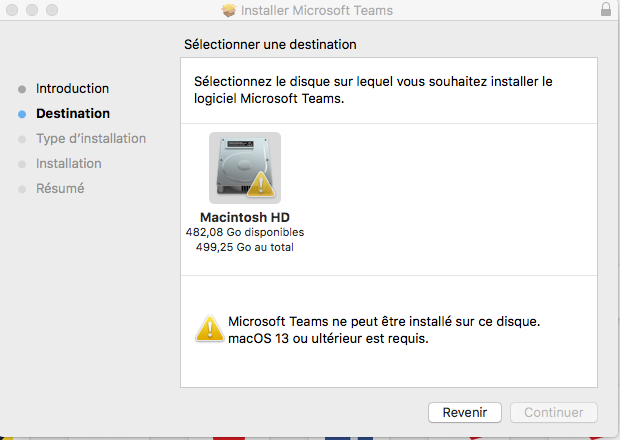This screenshot has height=440, width=620.
Task: Click the 'Installer Microsoft Teams' window title
Action: pos(317,11)
